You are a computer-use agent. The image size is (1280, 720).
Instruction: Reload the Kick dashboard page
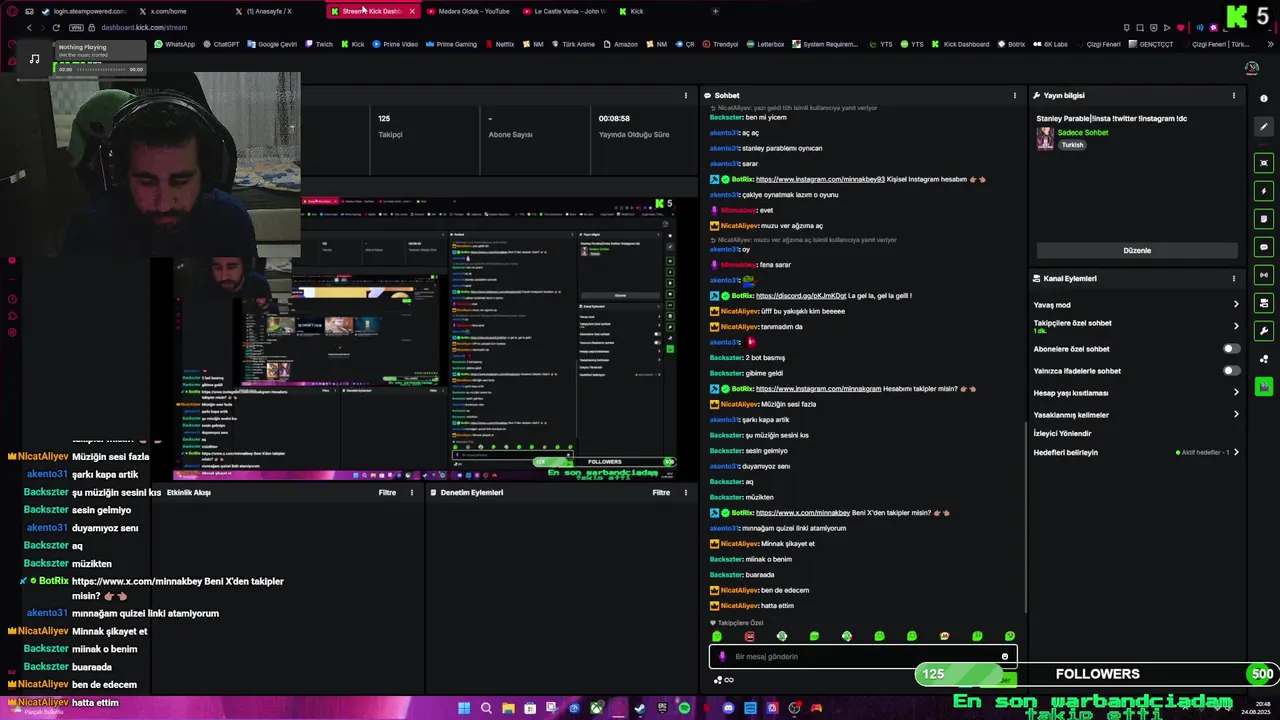[x=56, y=28]
